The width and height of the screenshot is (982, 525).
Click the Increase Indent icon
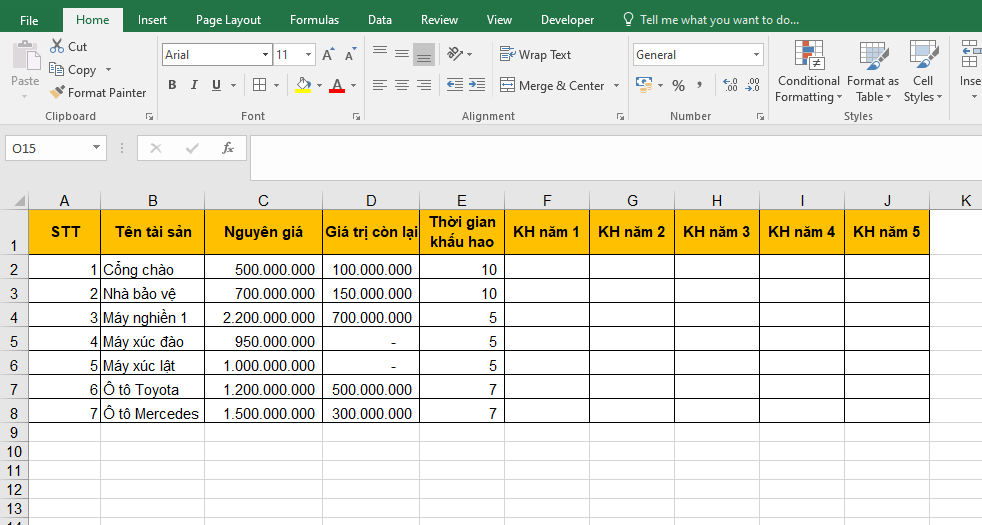pos(477,86)
